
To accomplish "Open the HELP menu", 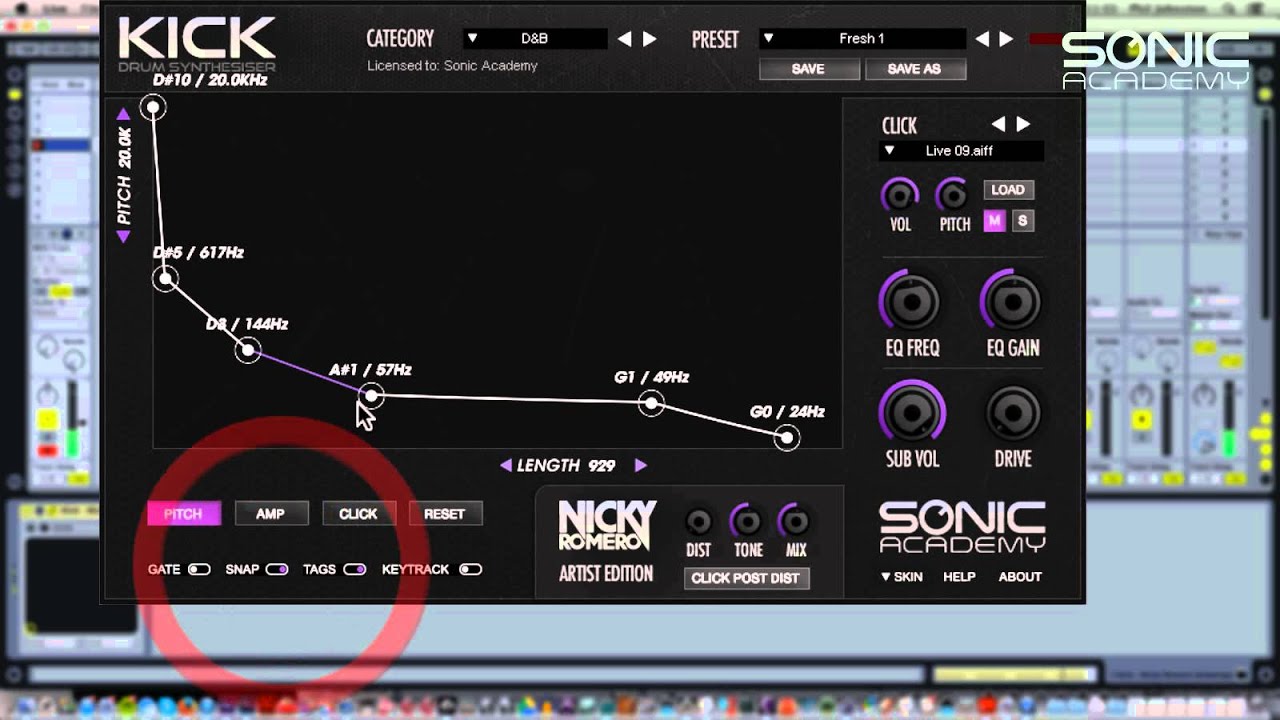I will (x=959, y=577).
